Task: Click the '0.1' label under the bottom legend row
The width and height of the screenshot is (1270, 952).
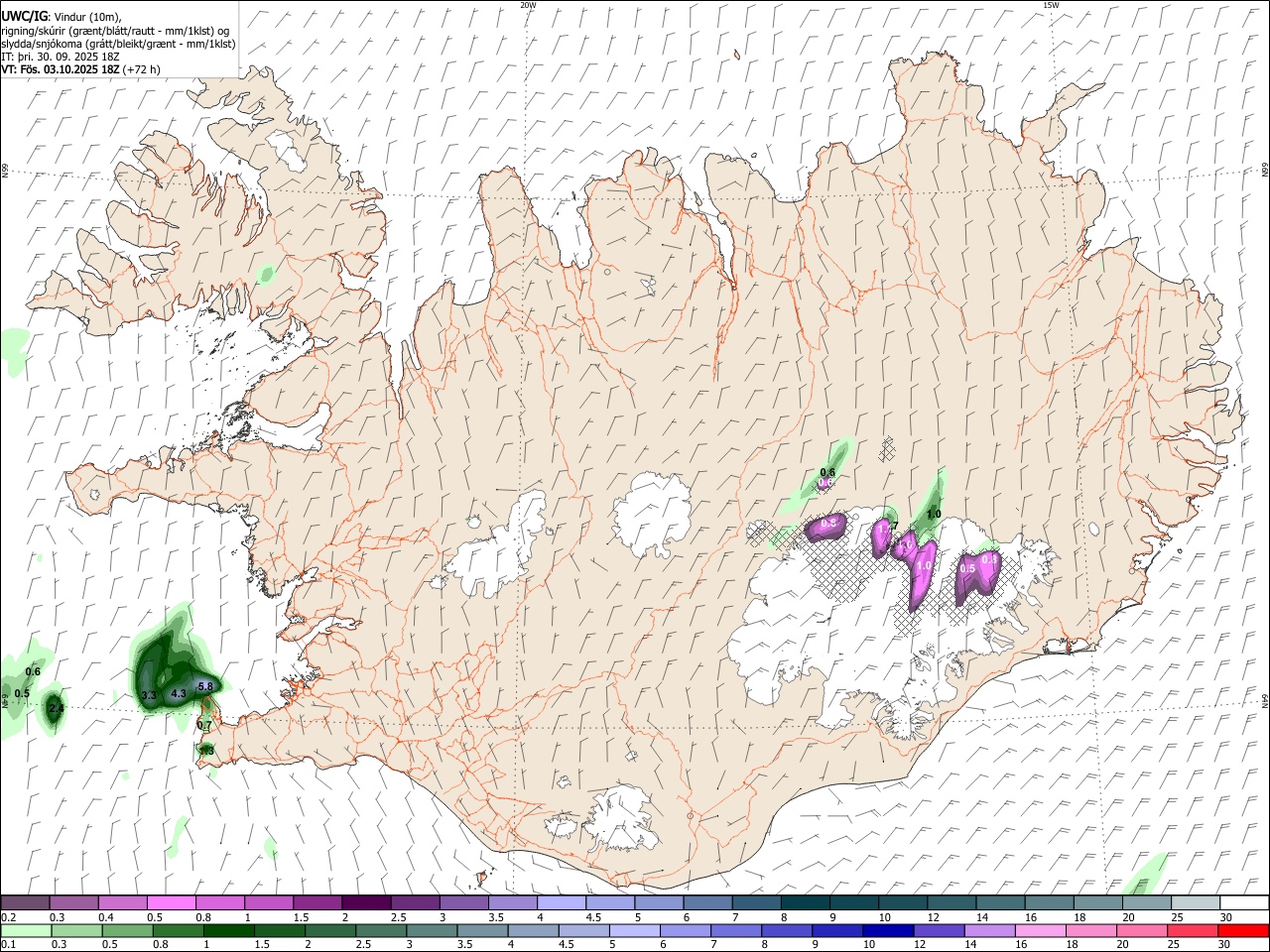Action: [7, 945]
